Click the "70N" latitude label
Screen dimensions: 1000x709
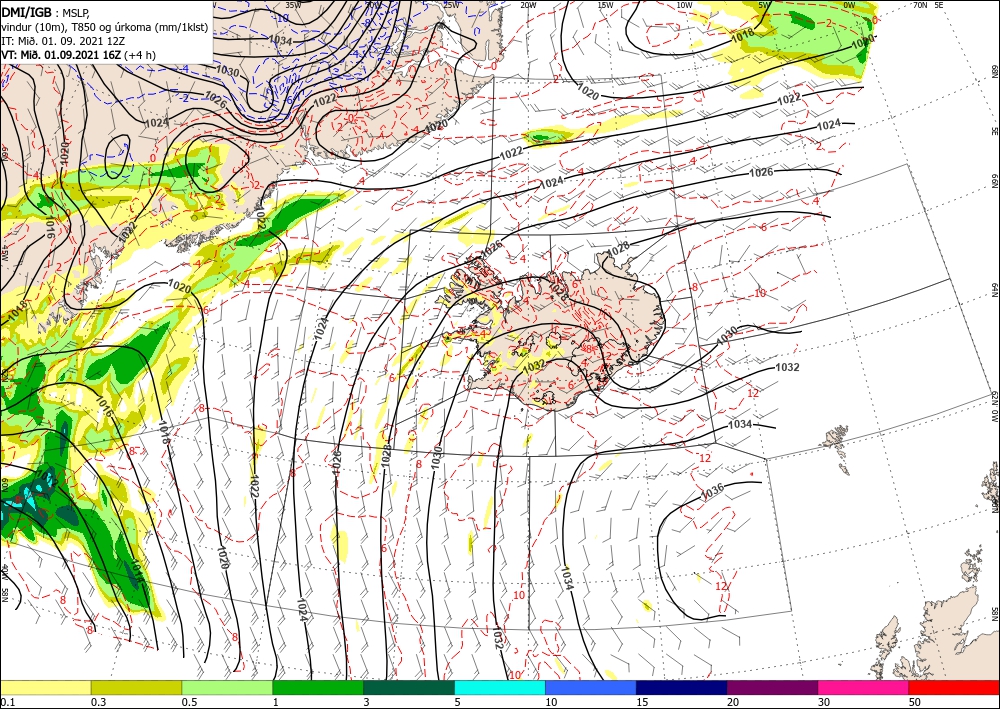tap(920, 5)
